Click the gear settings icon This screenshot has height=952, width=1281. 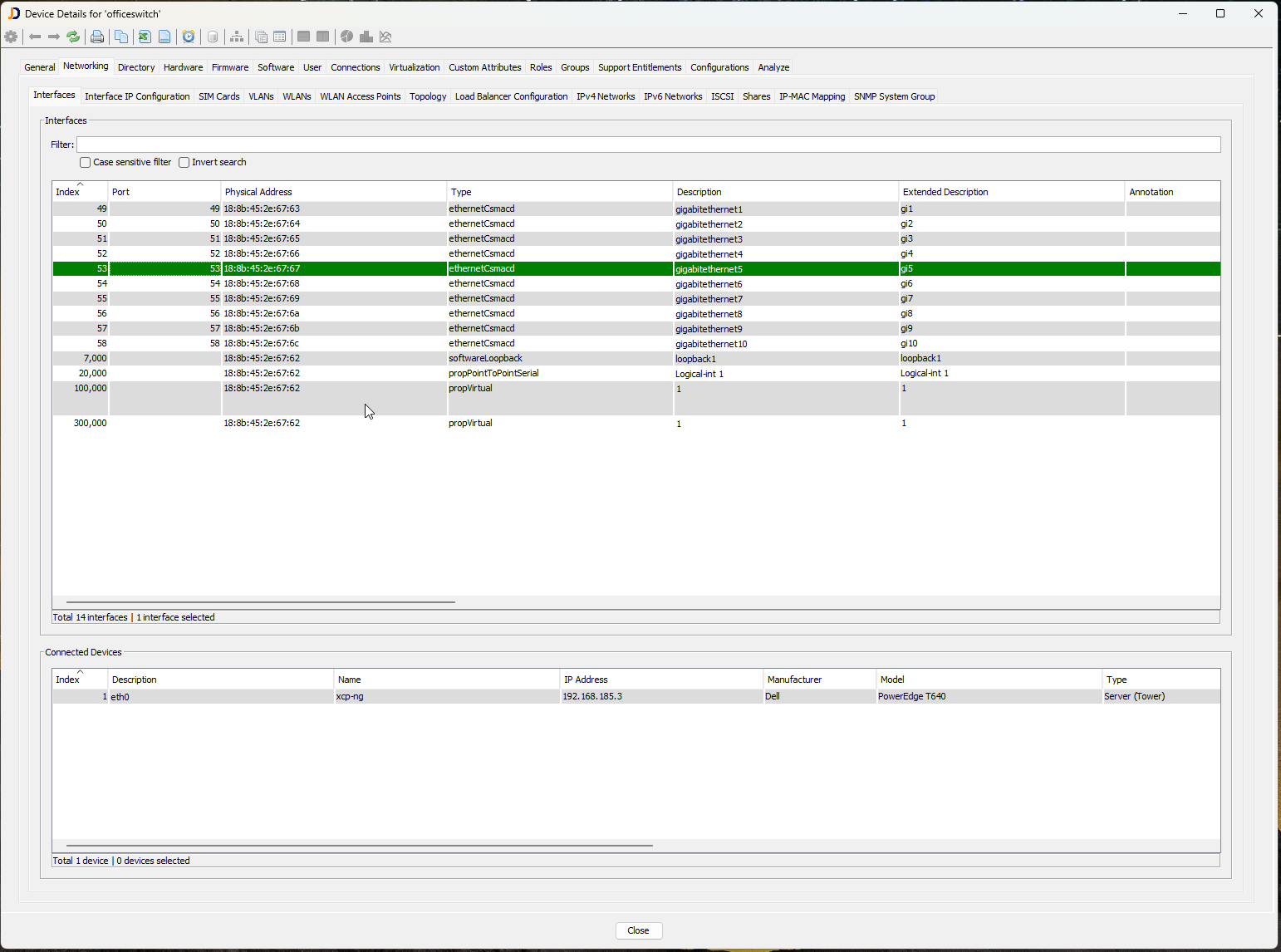11,37
